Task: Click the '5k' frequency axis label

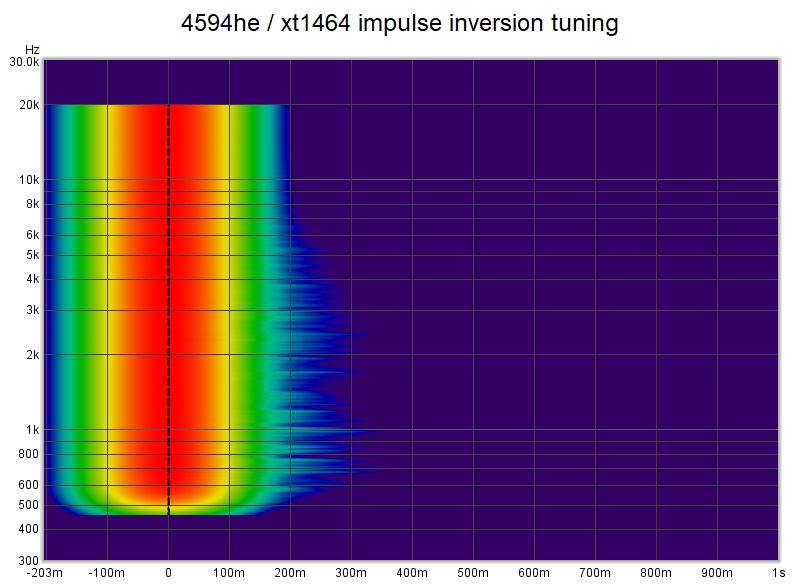Action: 33,255
